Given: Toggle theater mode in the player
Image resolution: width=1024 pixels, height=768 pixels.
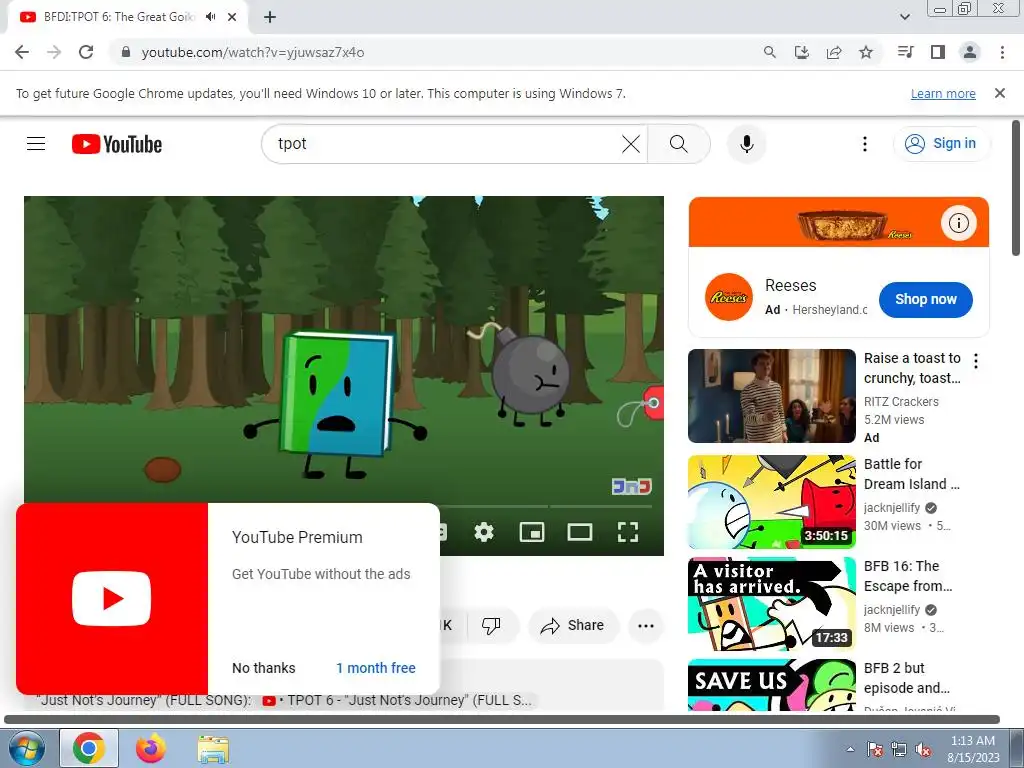Looking at the screenshot, I should click(x=580, y=532).
